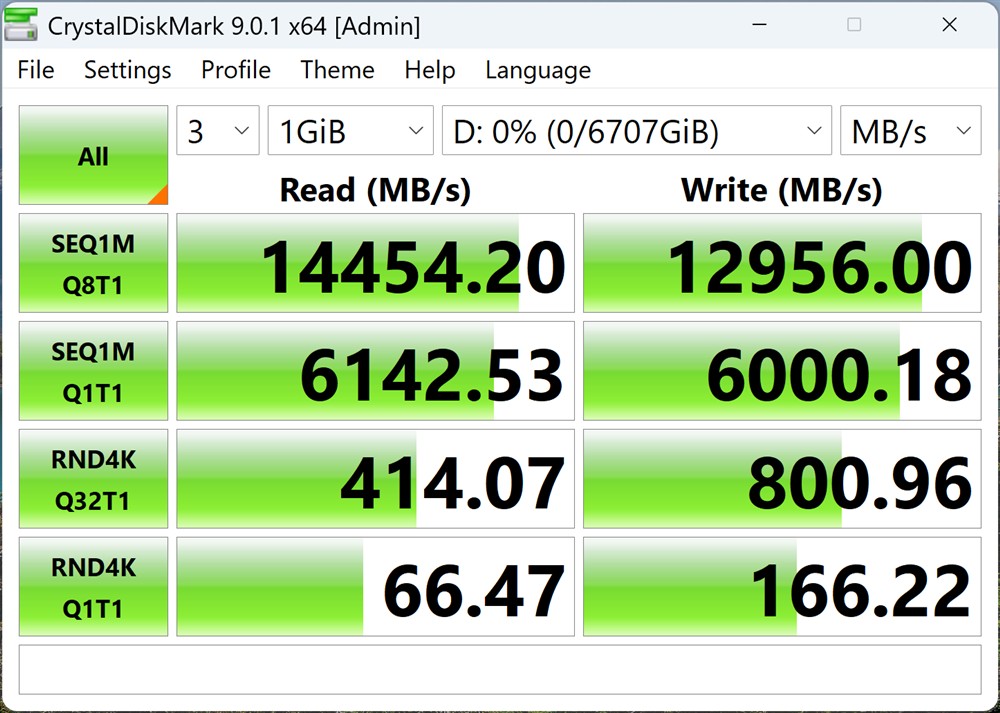Open the Settings menu
Image resolution: width=1000 pixels, height=713 pixels.
click(127, 70)
